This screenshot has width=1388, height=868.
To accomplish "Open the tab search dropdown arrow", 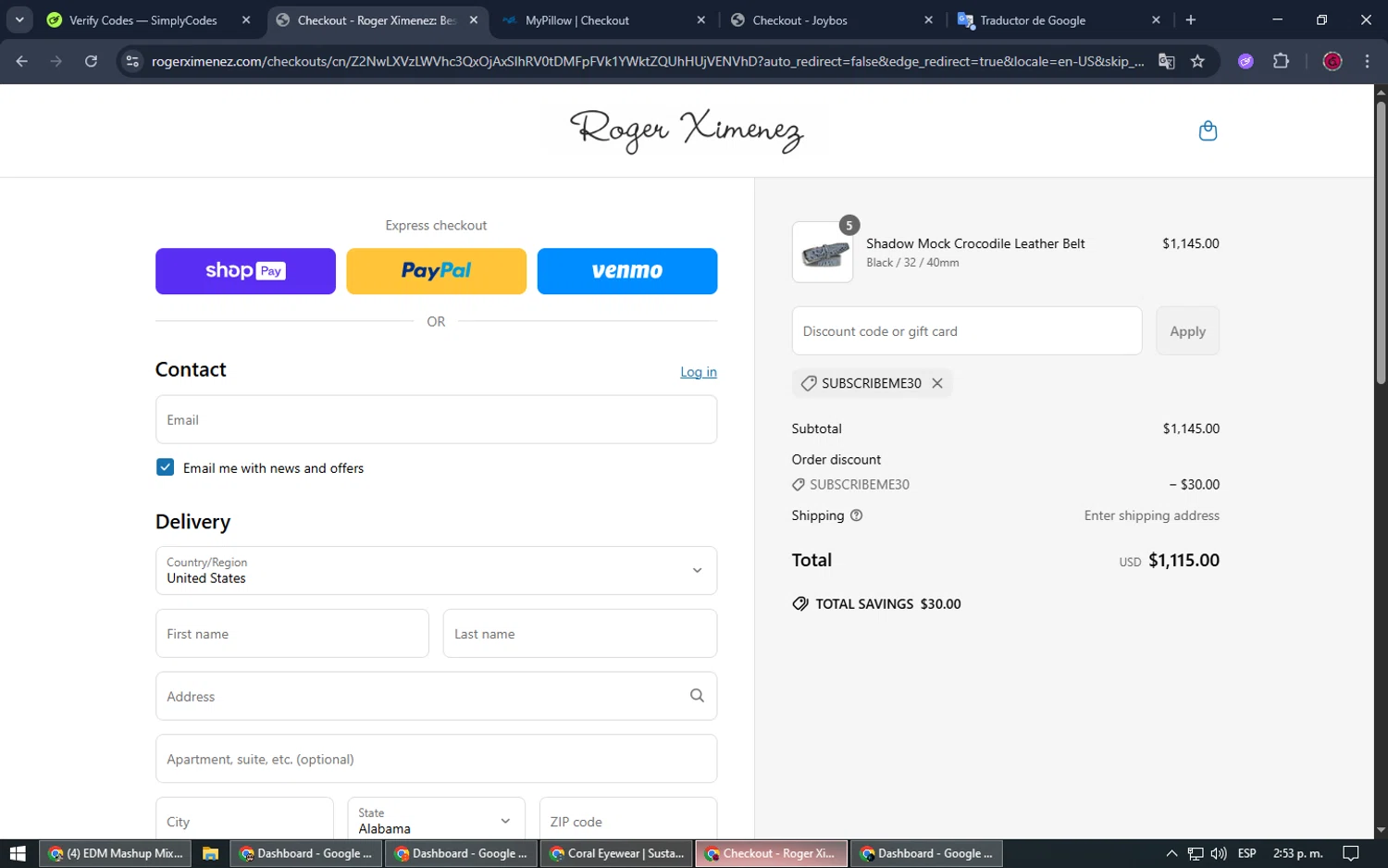I will pos(19,19).
